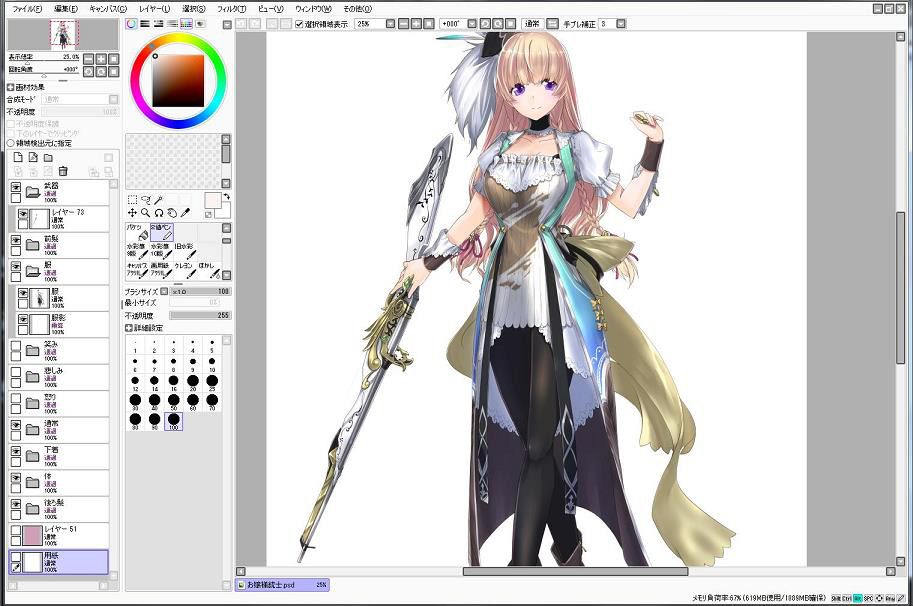
Task: Select the lasso selection tool
Action: click(146, 199)
